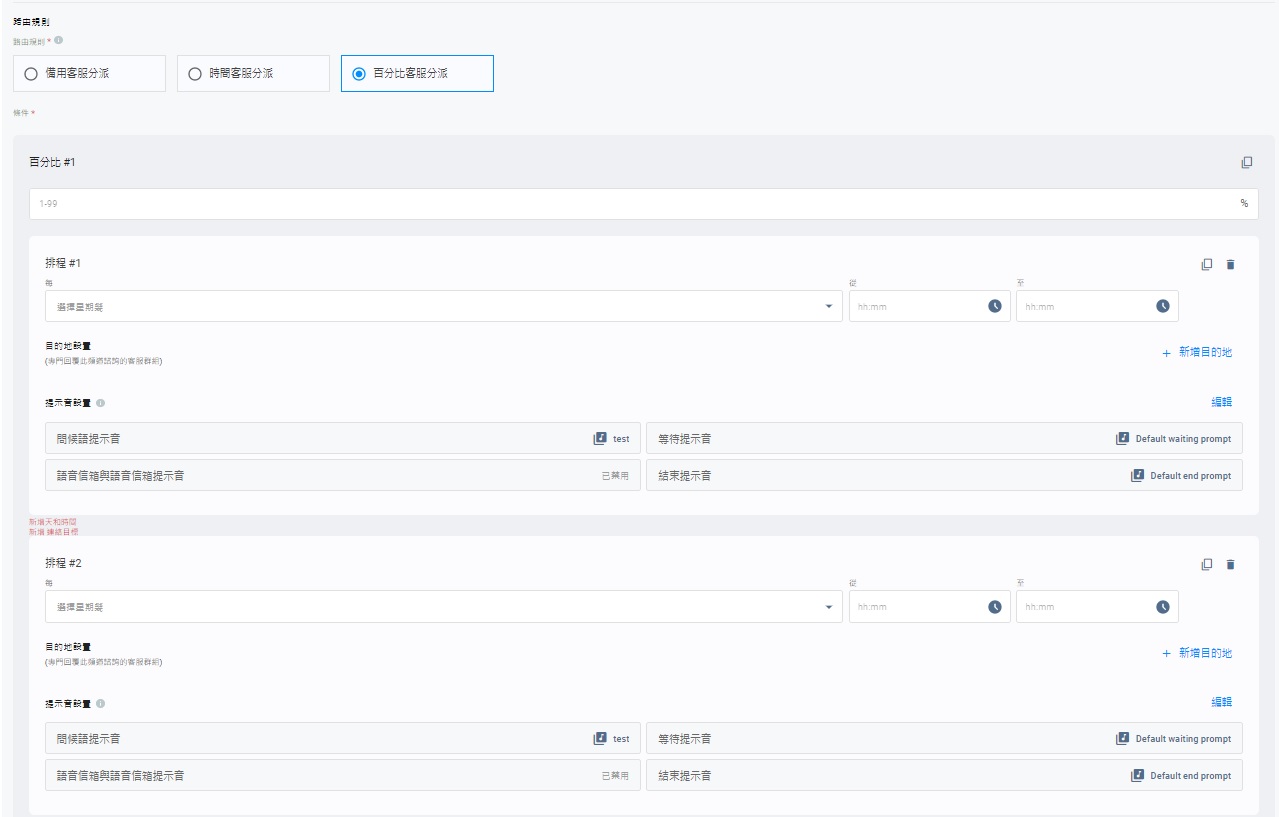Click 新增目的地 in 排程 #1

(x=1197, y=353)
